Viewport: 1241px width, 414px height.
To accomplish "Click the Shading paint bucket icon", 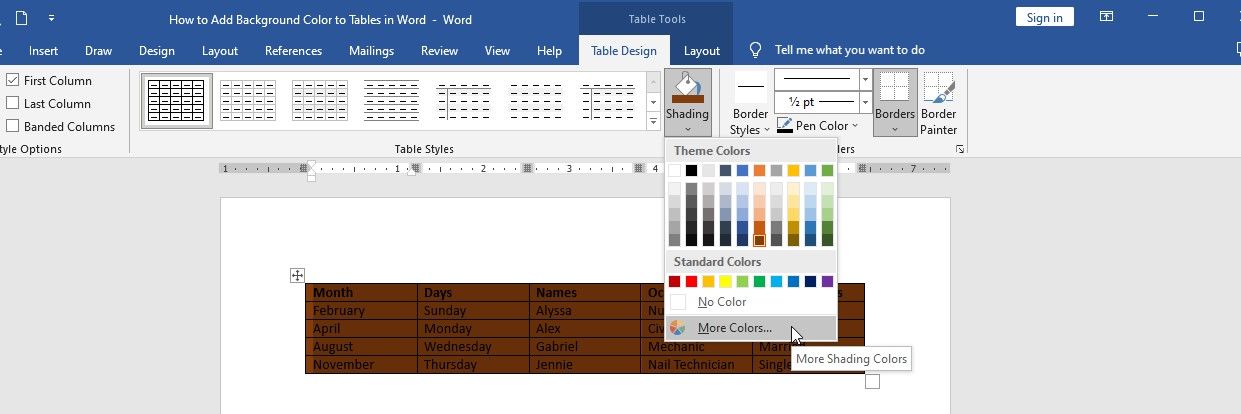I will point(687,87).
